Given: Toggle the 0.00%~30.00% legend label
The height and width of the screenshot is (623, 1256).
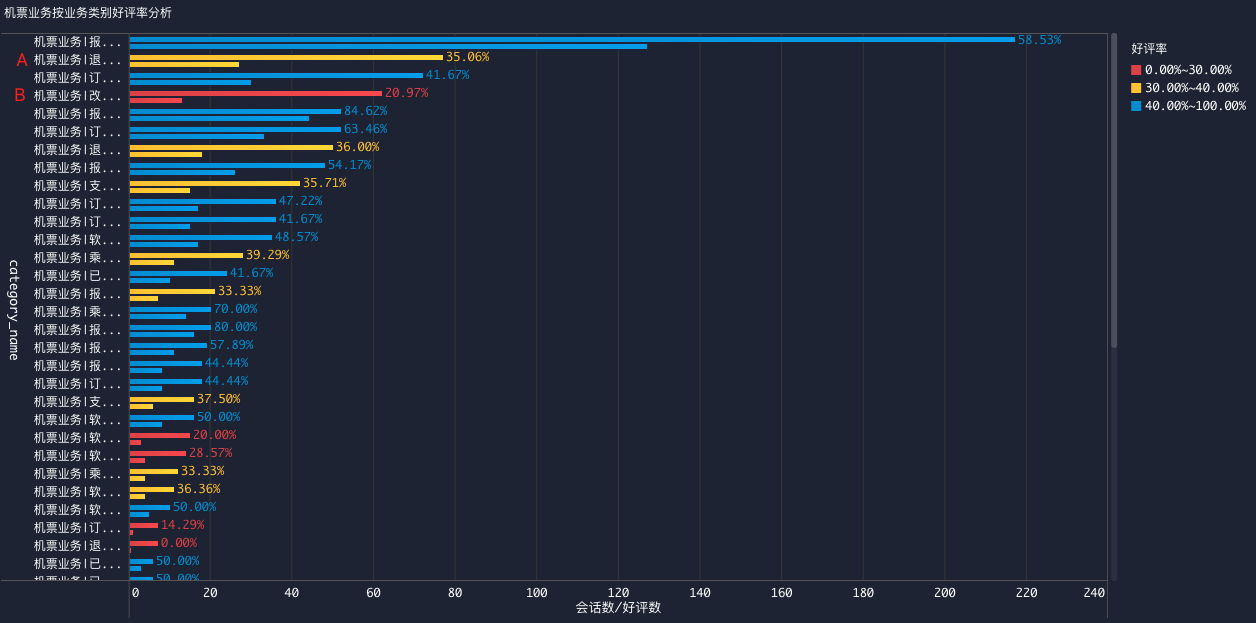Looking at the screenshot, I should click(x=1188, y=70).
